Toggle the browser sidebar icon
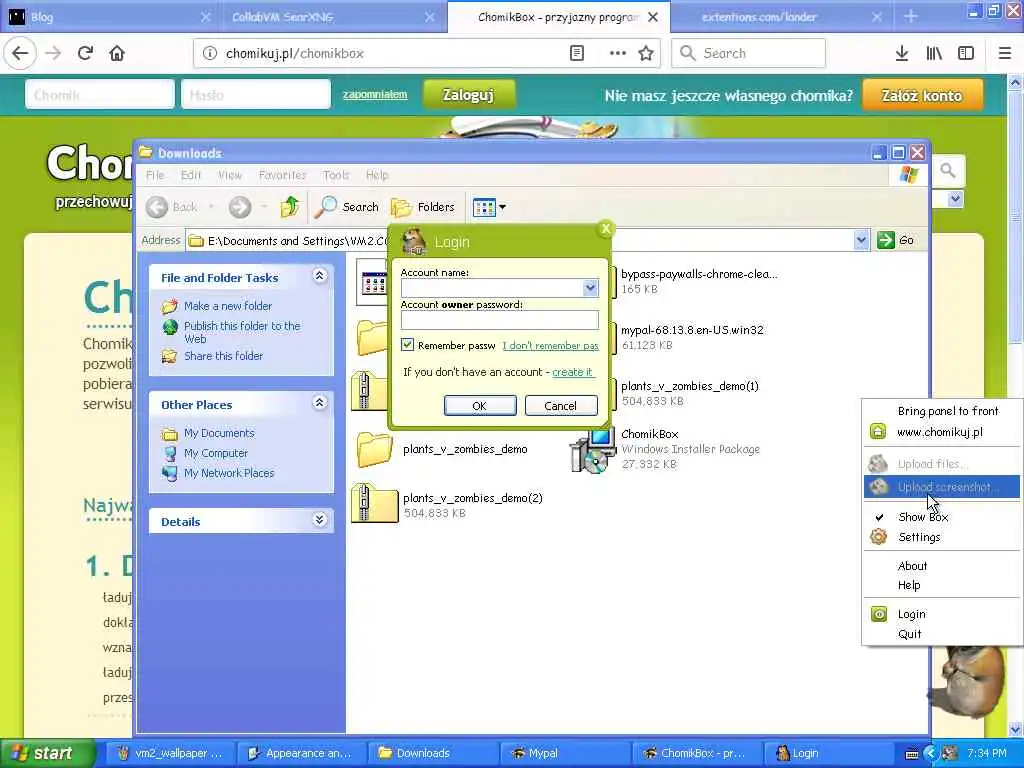1024x768 pixels. [x=966, y=53]
